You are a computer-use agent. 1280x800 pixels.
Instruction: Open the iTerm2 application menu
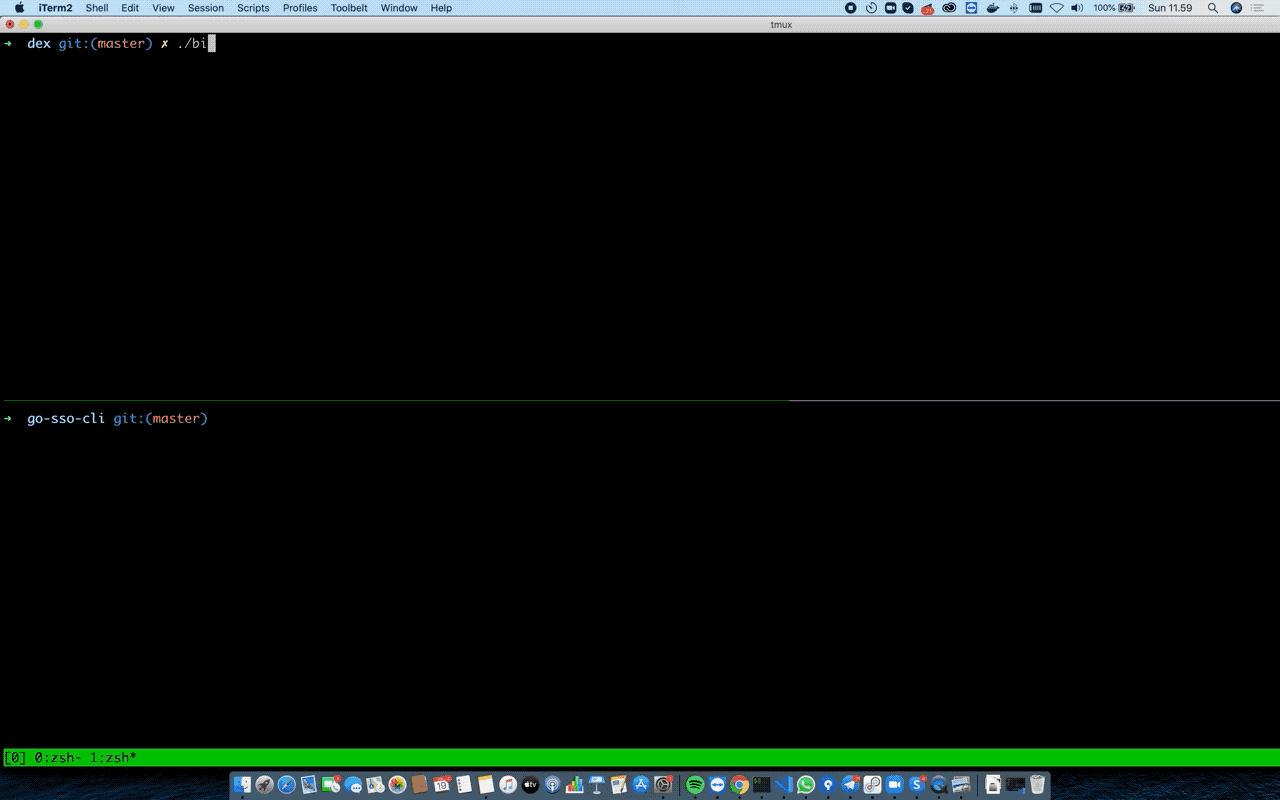(55, 8)
